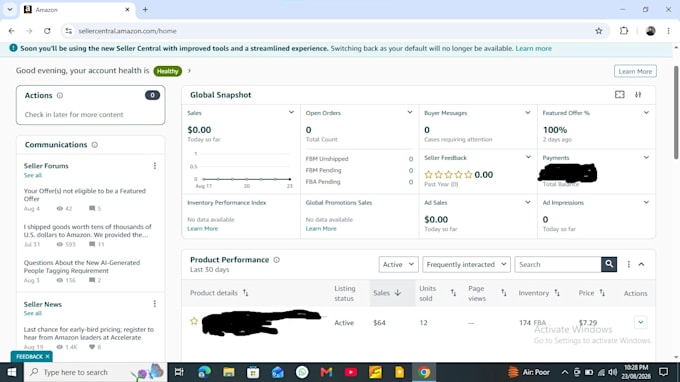Open the banner Learn more link
This screenshot has width=680, height=382.
point(533,49)
